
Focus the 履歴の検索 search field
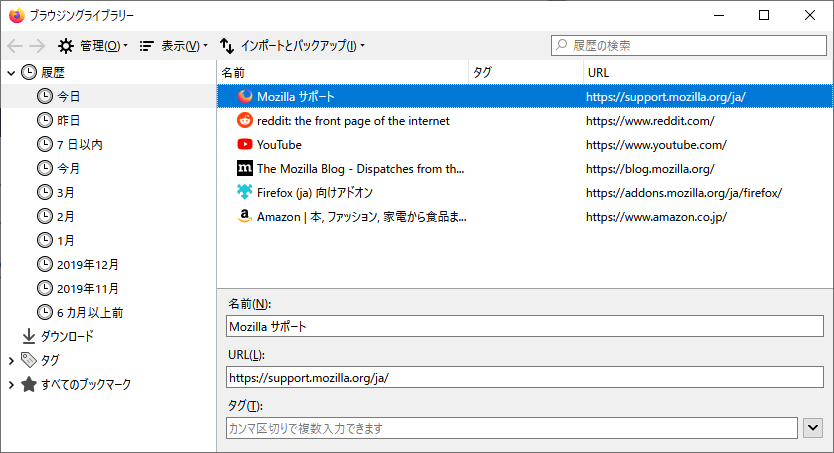point(689,46)
